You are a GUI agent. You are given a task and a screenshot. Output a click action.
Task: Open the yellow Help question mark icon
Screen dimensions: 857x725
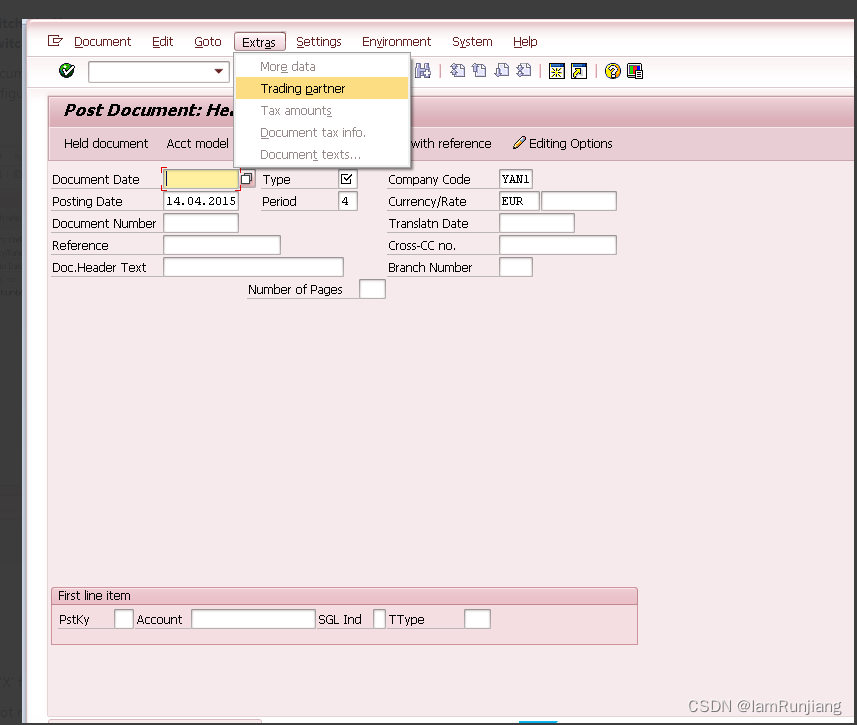coord(613,71)
